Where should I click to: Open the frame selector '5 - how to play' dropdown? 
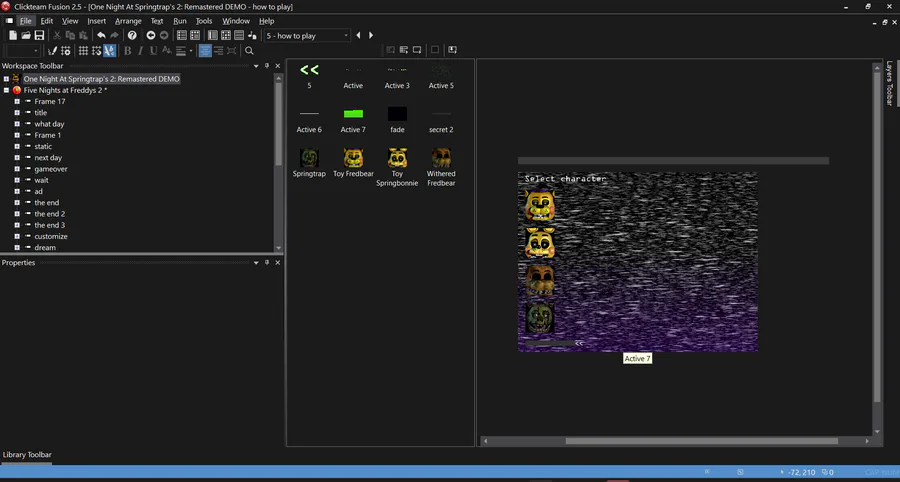(307, 36)
